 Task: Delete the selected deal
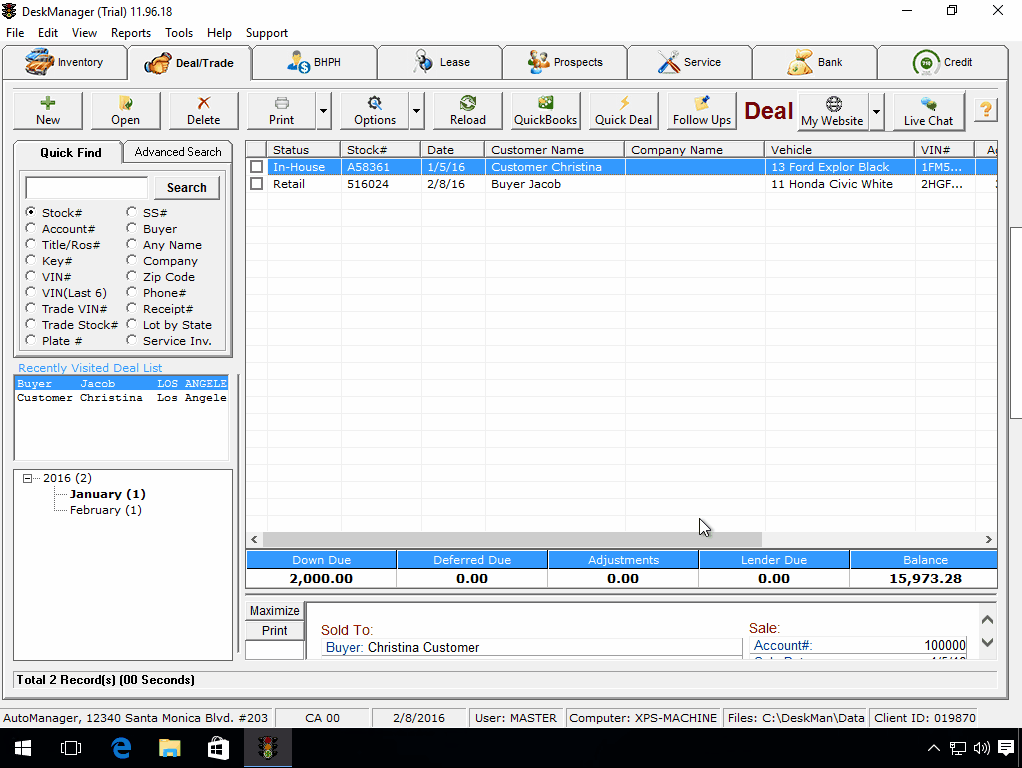pos(203,111)
